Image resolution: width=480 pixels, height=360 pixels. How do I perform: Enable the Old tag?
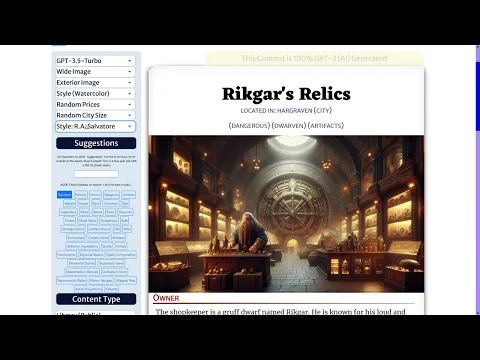coord(117,229)
